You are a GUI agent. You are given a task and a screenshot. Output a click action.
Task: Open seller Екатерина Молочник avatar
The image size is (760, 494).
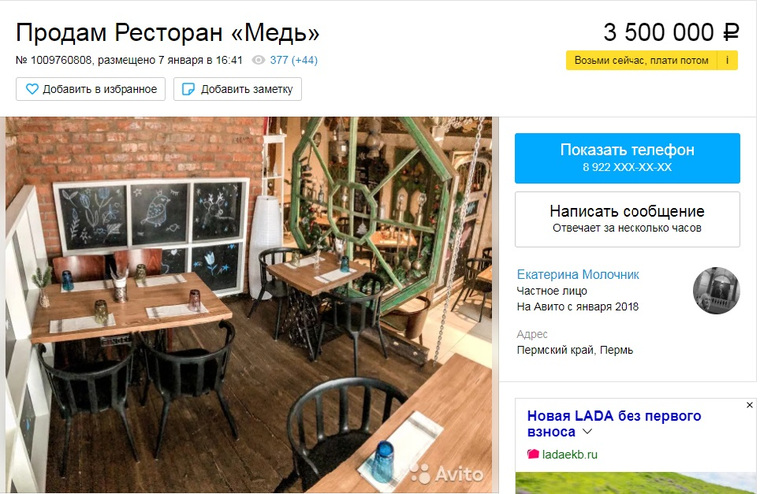tap(716, 290)
